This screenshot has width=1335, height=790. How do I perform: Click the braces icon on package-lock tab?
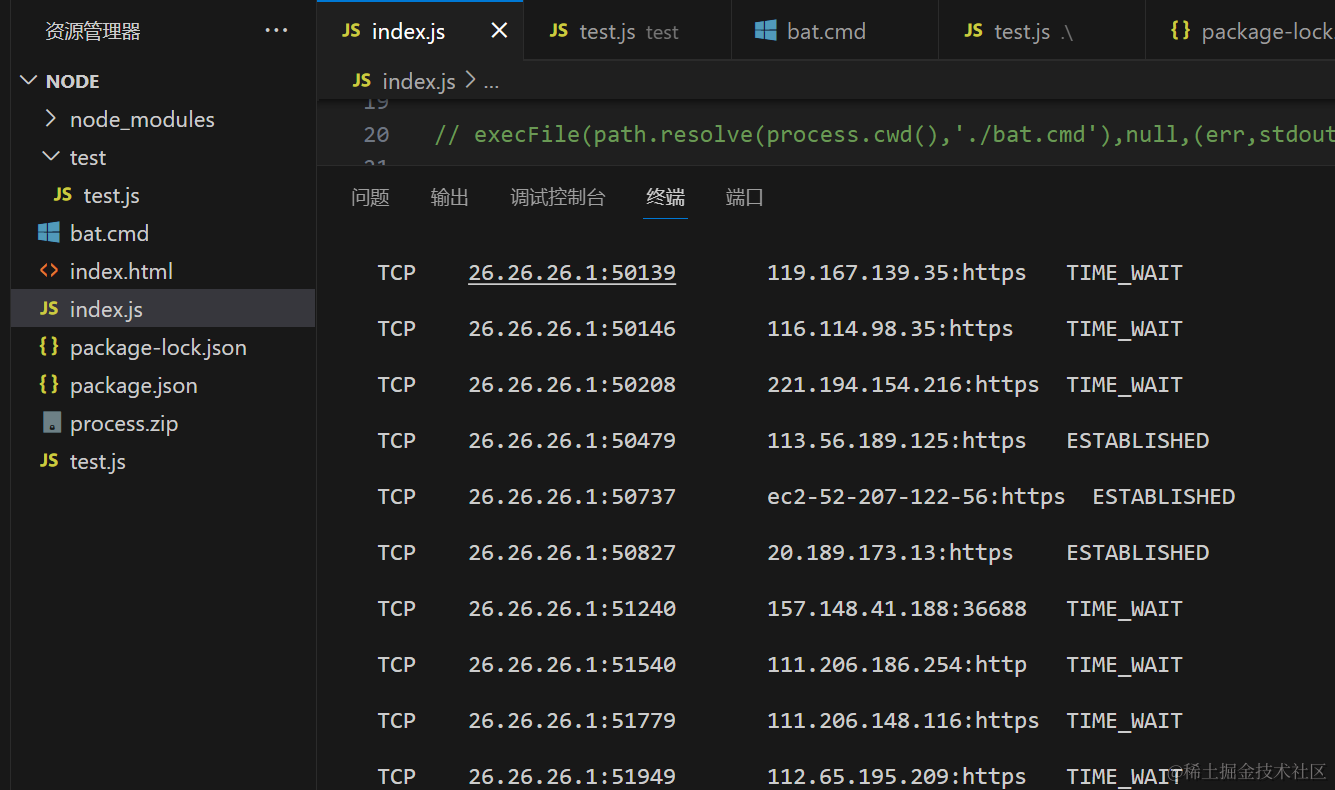1180,31
